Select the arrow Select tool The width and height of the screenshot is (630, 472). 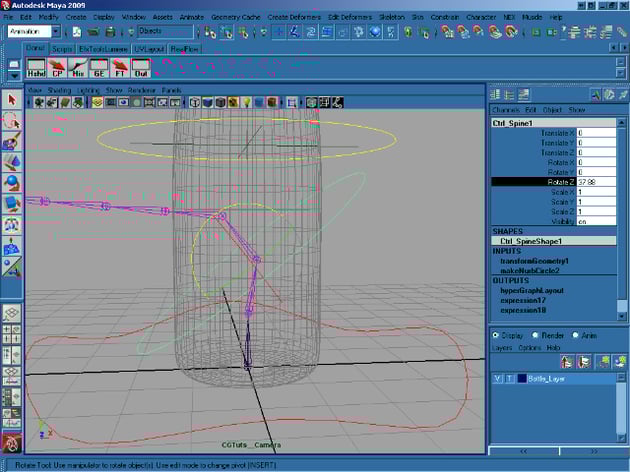click(11, 100)
